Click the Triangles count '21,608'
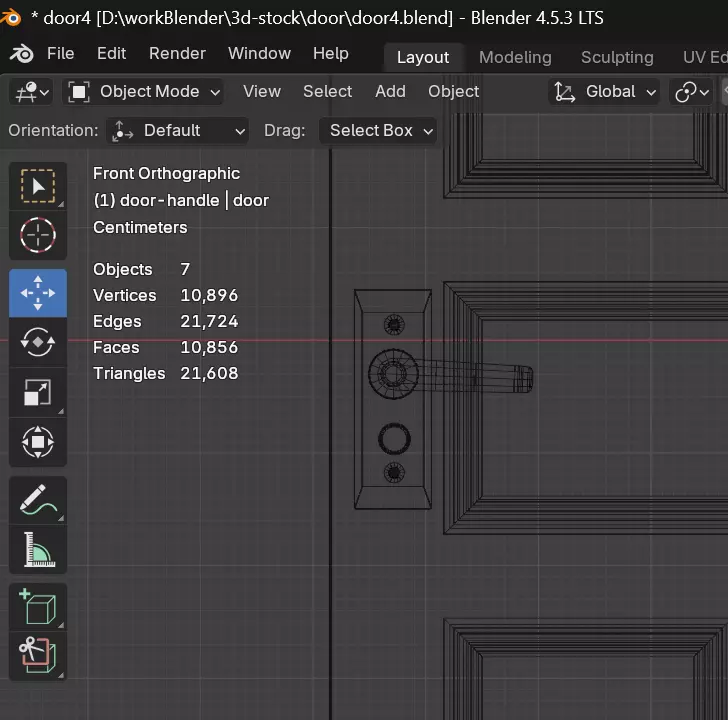Screen dimensions: 728x720 [209, 373]
